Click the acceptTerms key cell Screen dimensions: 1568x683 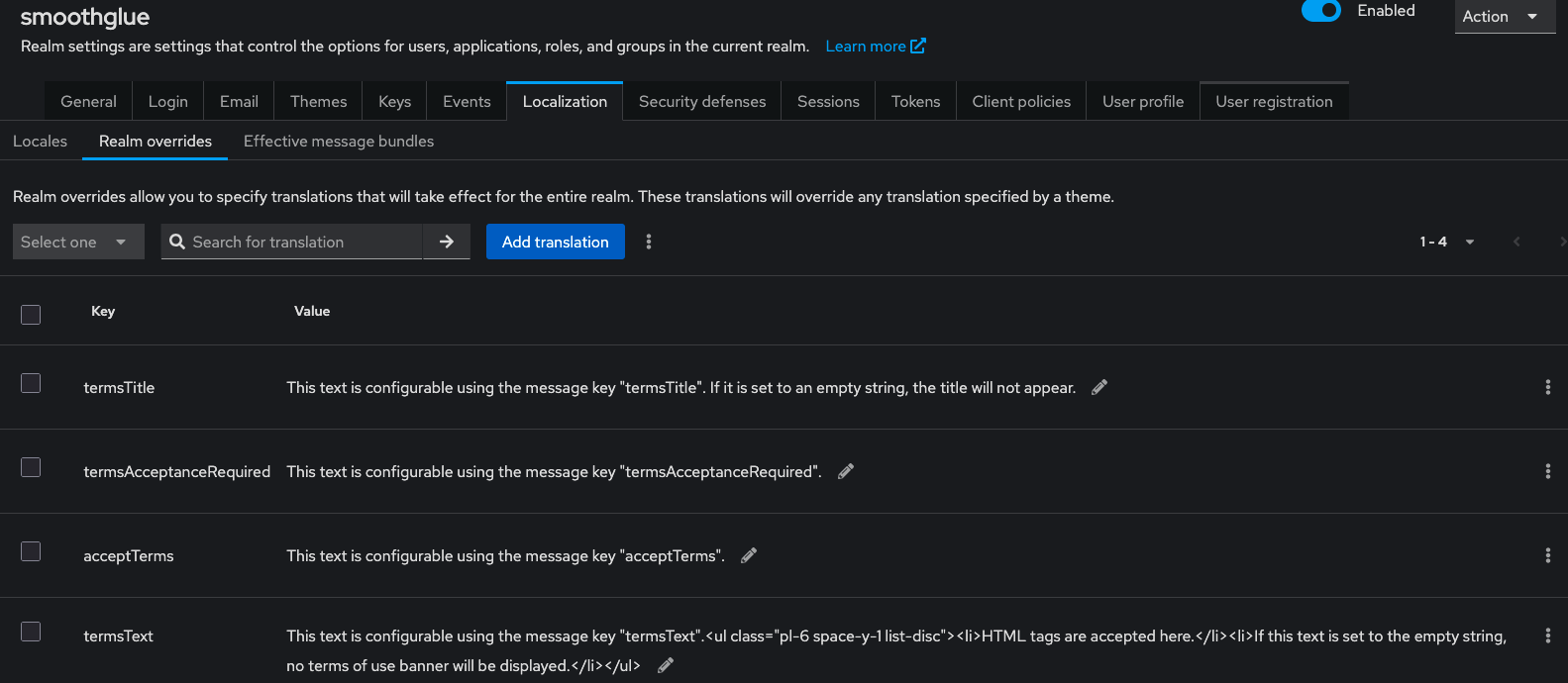click(x=129, y=555)
